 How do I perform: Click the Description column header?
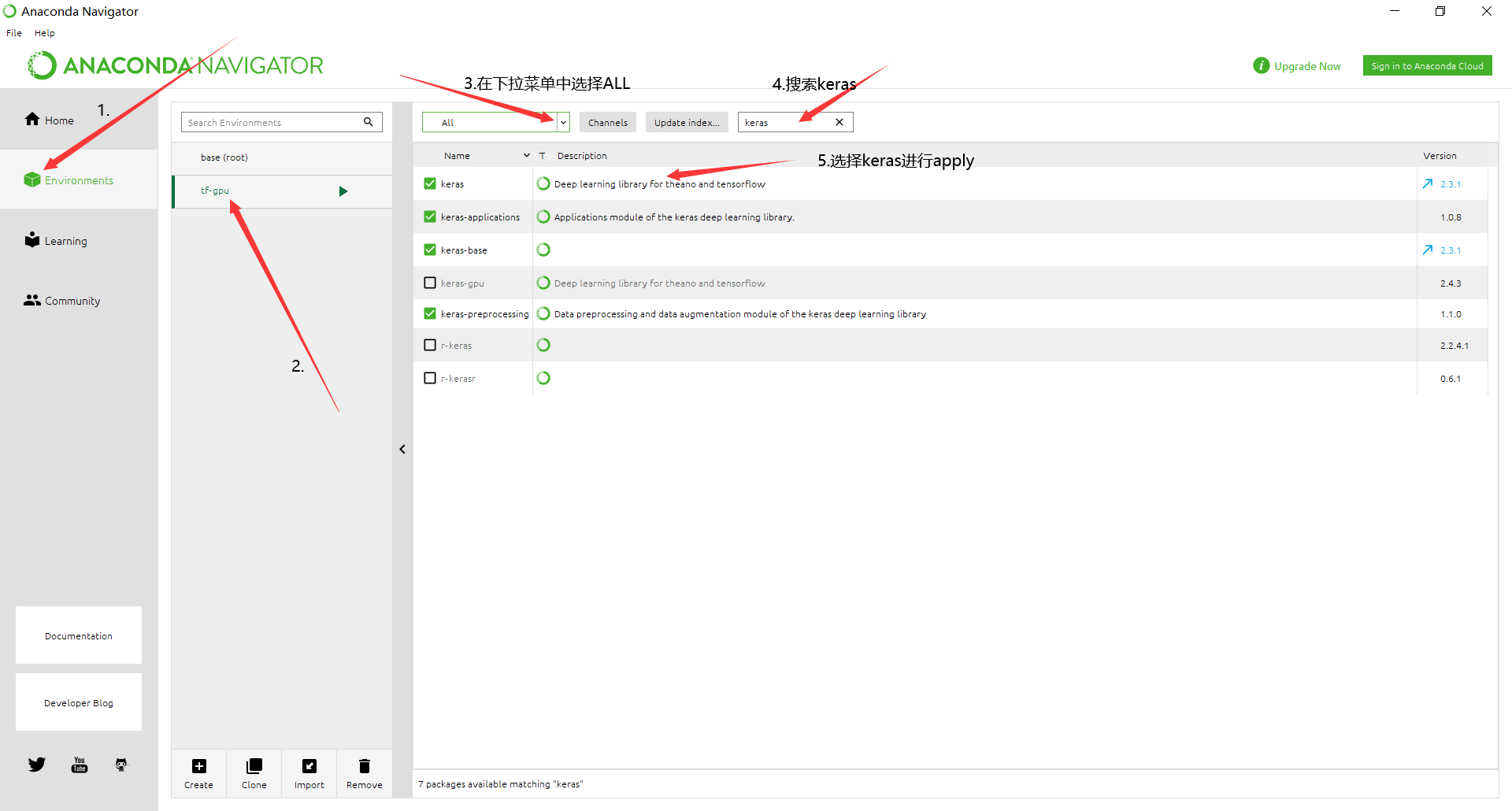582,156
